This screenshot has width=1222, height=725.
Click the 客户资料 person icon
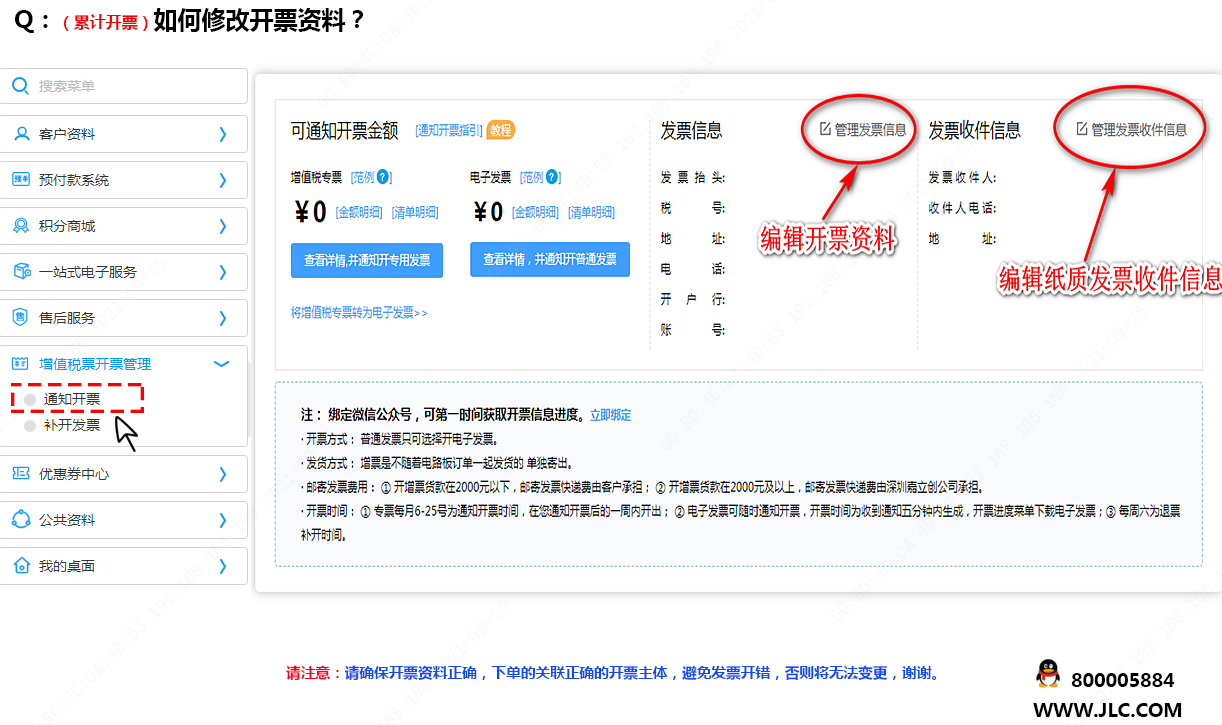[x=21, y=134]
